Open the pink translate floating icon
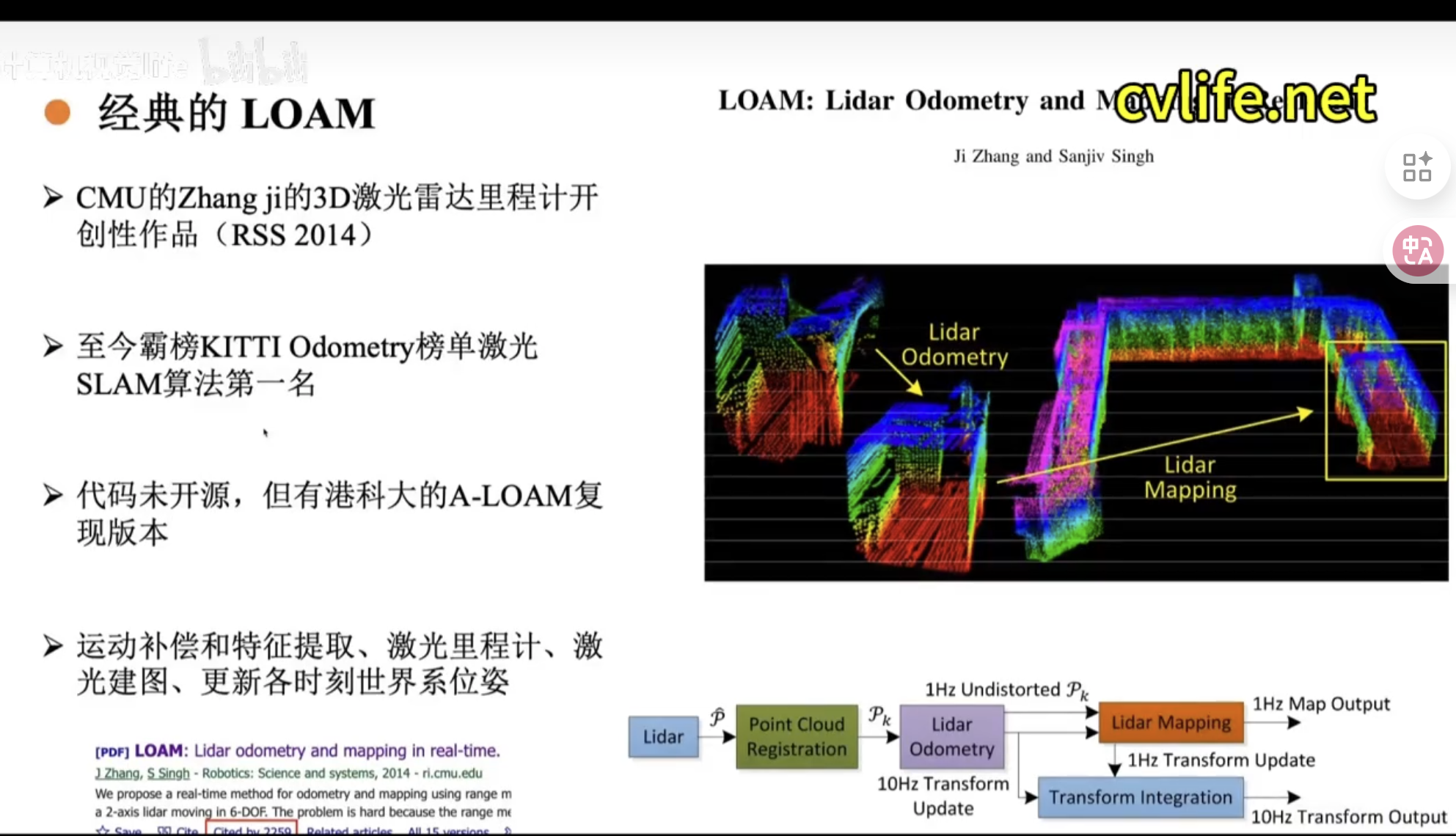Screen dimensions: 1456x836 pyautogui.click(x=1416, y=250)
